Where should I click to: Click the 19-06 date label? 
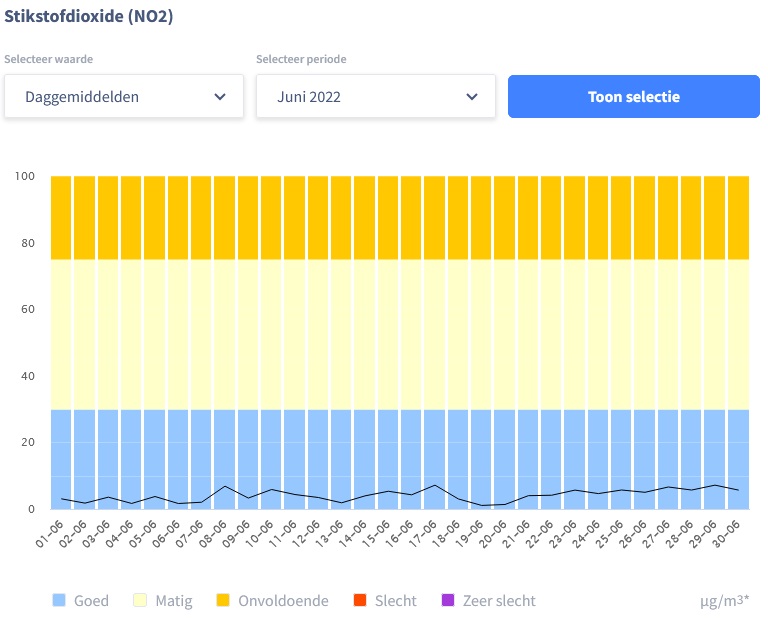pos(469,534)
